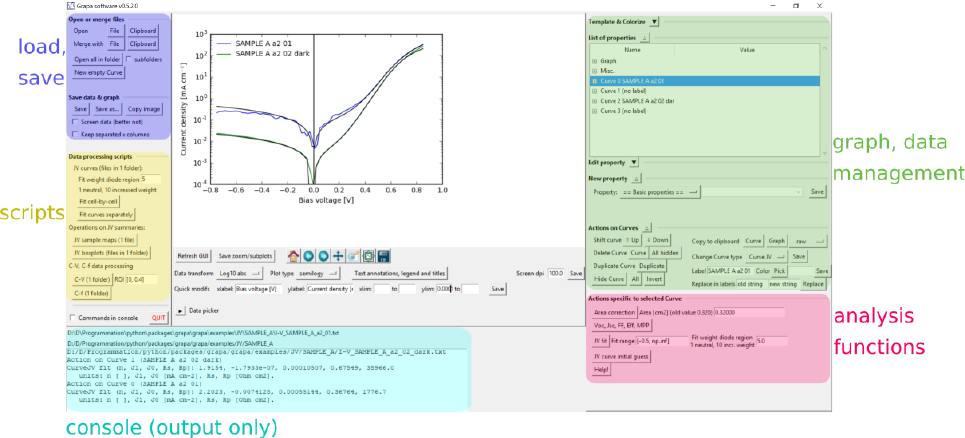Activate the Pan move-cross tool icon
This screenshot has height=438, width=965.
click(x=339, y=256)
